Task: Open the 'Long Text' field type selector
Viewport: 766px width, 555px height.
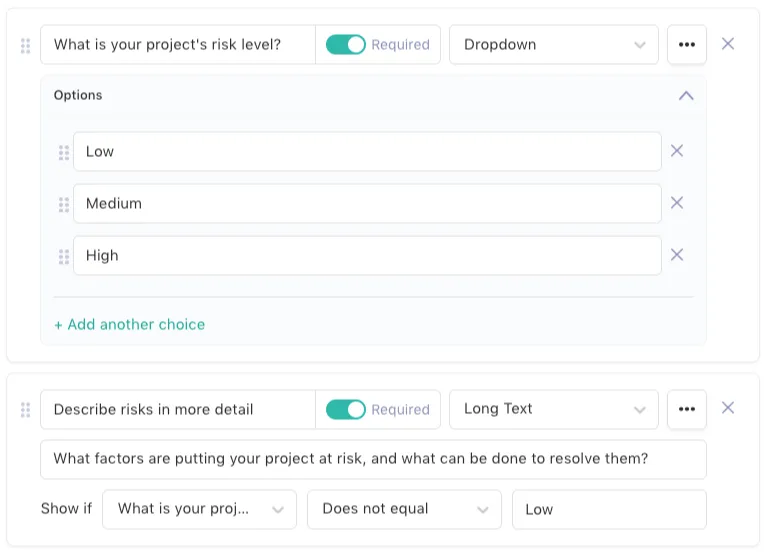Action: click(x=553, y=409)
